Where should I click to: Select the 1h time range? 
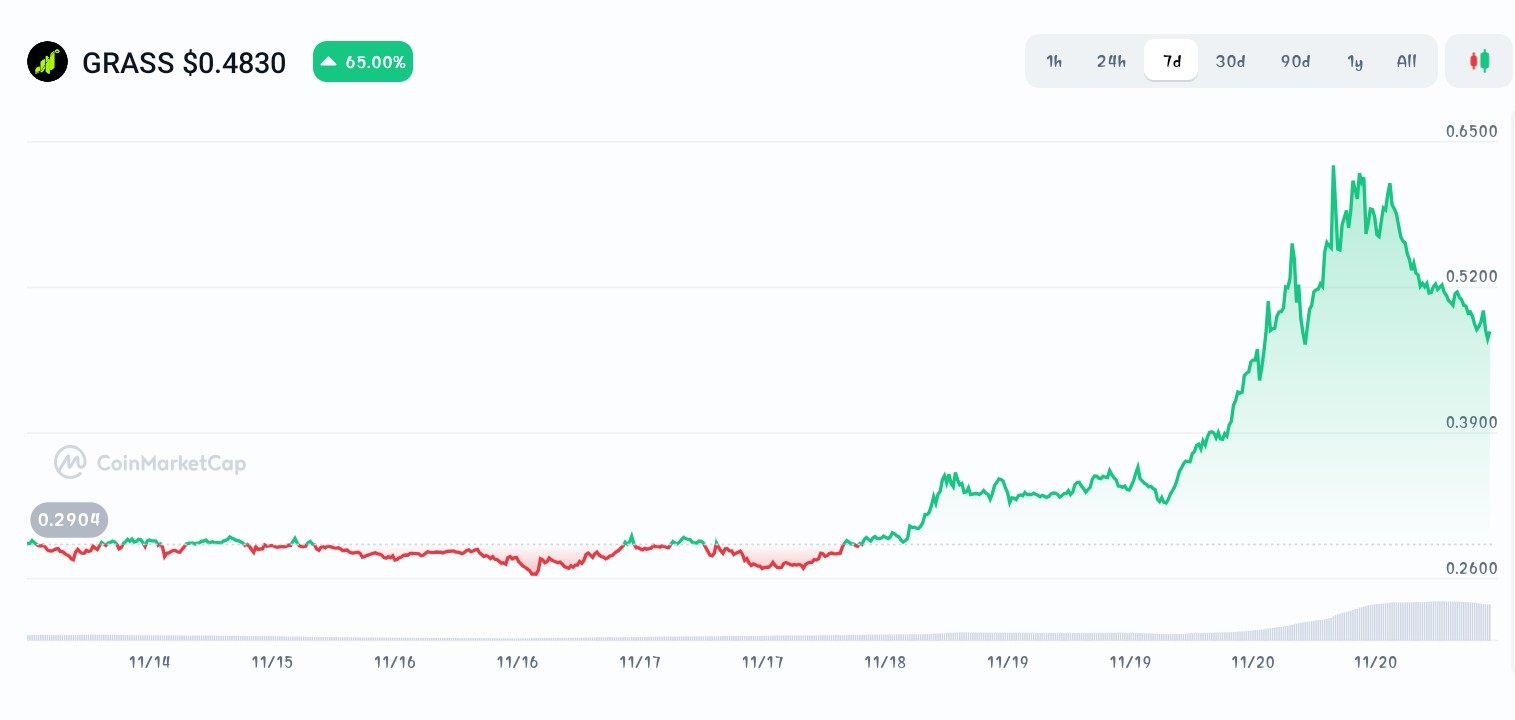point(1054,61)
